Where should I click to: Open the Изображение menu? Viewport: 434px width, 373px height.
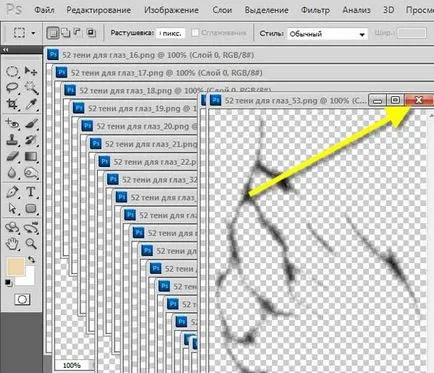[171, 10]
